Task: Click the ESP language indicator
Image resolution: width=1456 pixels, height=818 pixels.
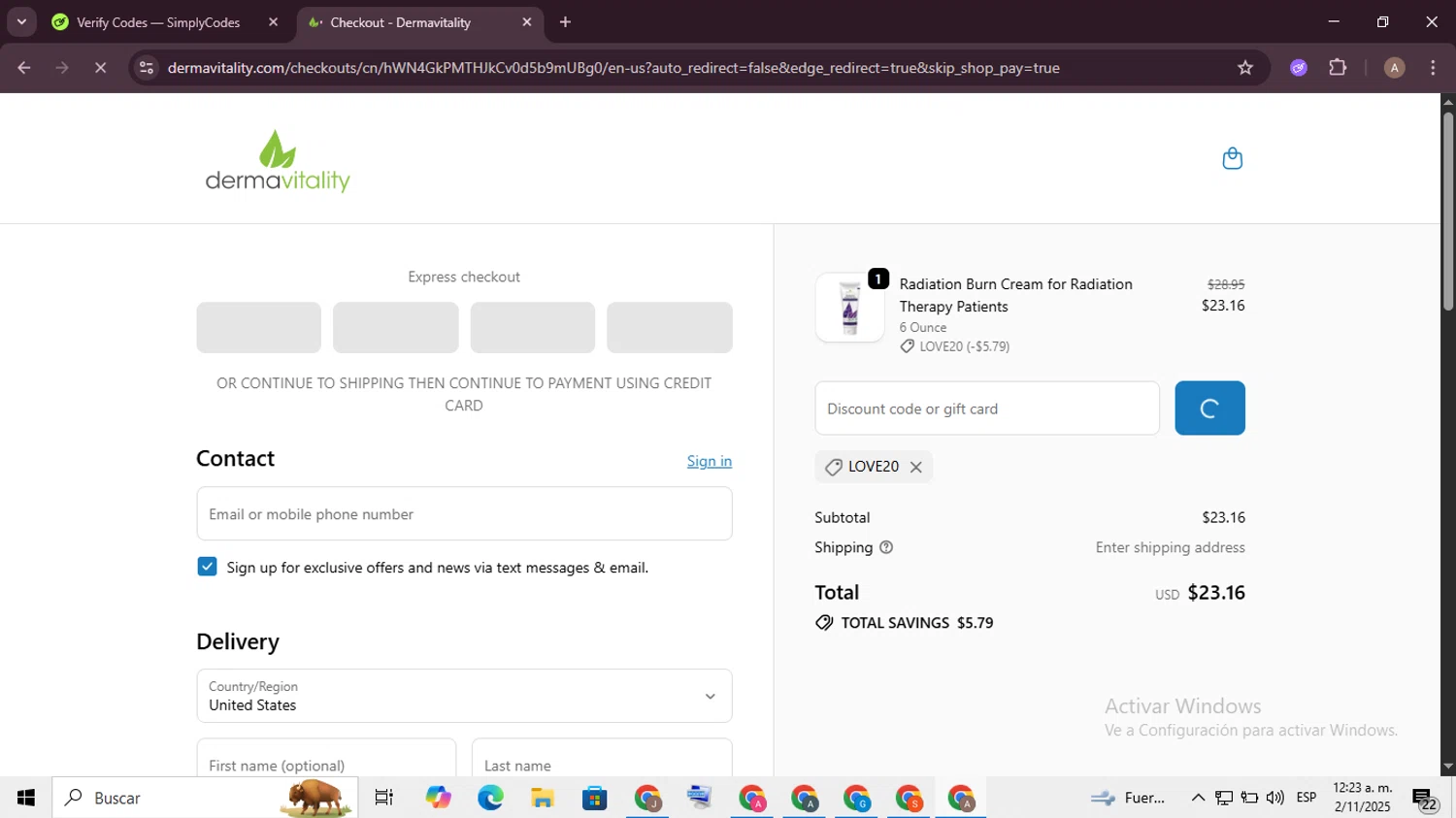Action: [1307, 798]
